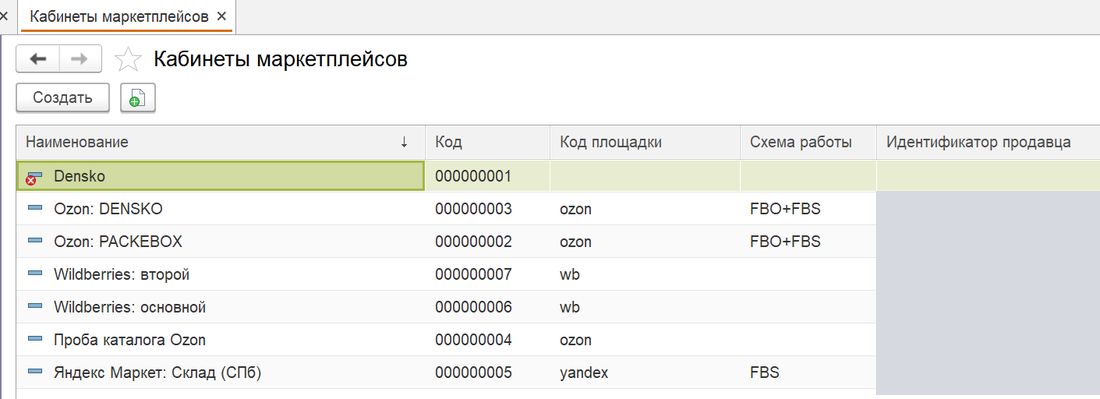This screenshot has width=1100, height=399.
Task: Click the back navigation arrow
Action: click(38, 60)
